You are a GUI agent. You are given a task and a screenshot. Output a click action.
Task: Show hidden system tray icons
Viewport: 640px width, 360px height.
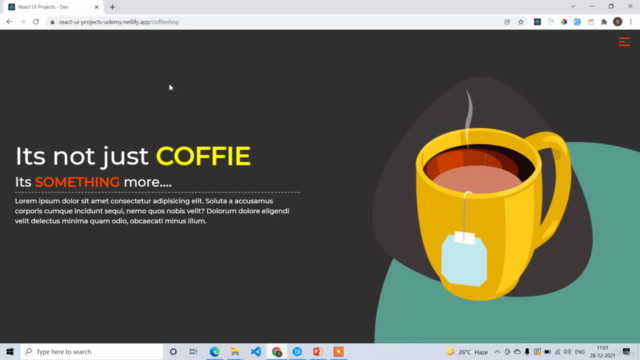pos(497,352)
